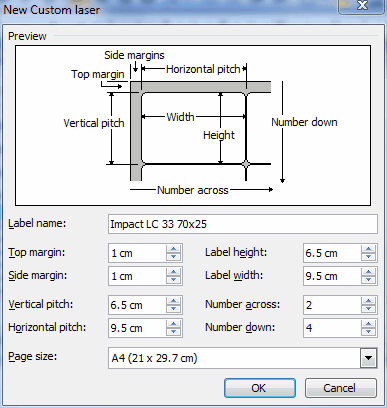Increase Label height using up arrow

[368, 249]
